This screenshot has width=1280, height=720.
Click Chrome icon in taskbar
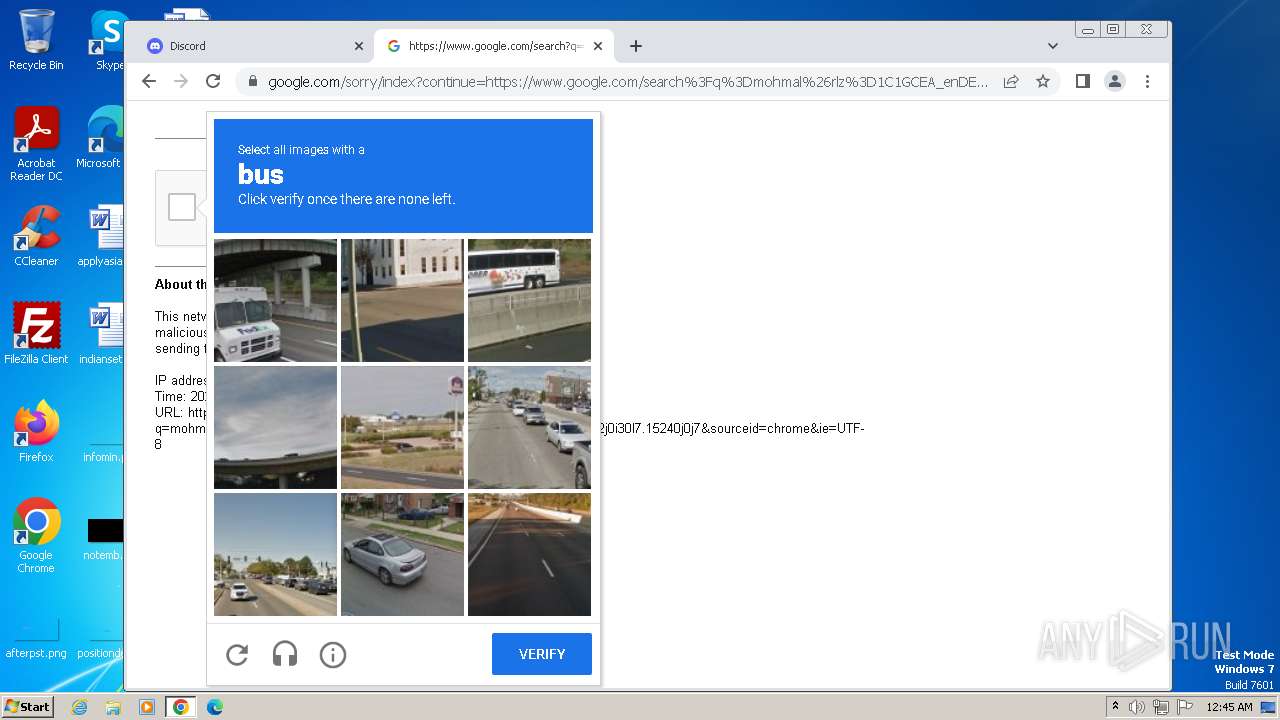pyautogui.click(x=181, y=707)
